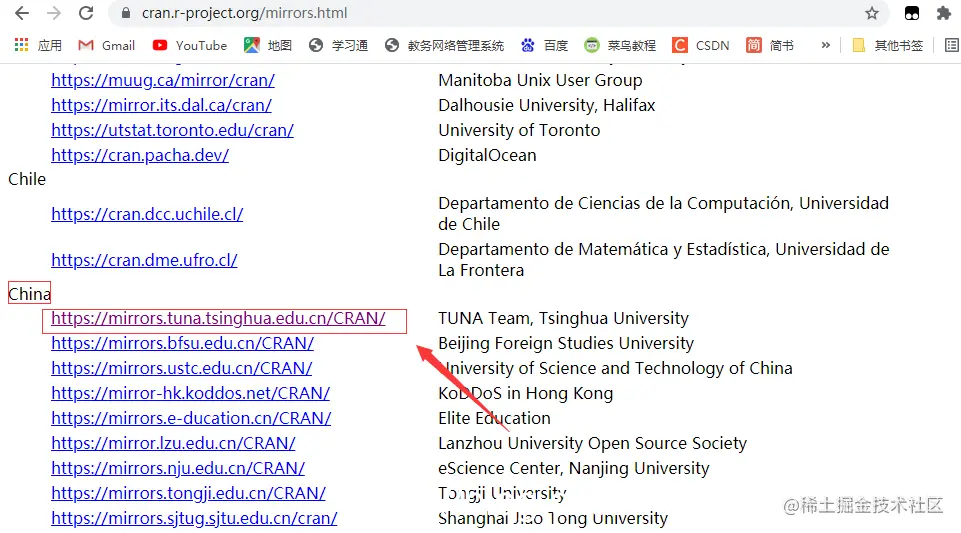Click the text Shanghai Jiao Tong University
Viewport: 961px width, 533px height.
[553, 519]
